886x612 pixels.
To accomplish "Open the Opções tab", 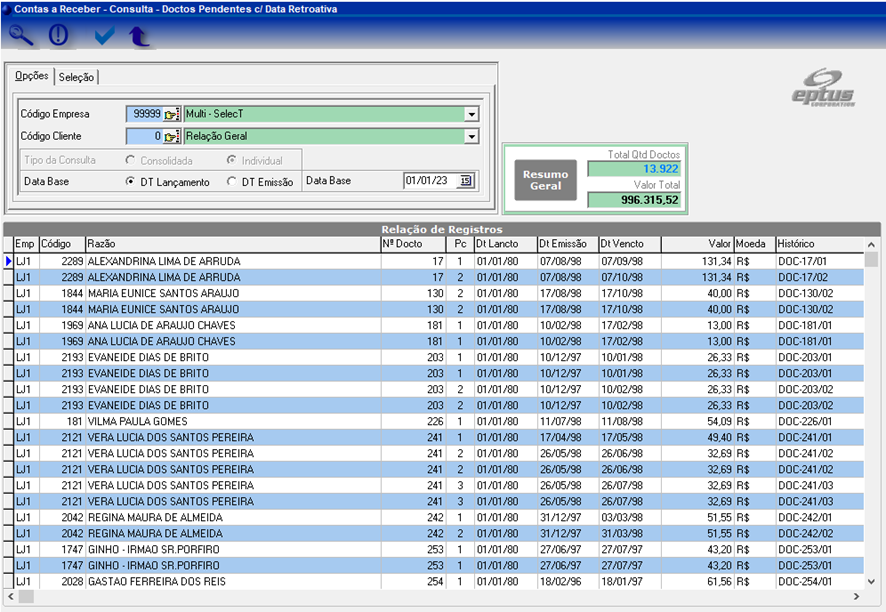I will [31, 77].
